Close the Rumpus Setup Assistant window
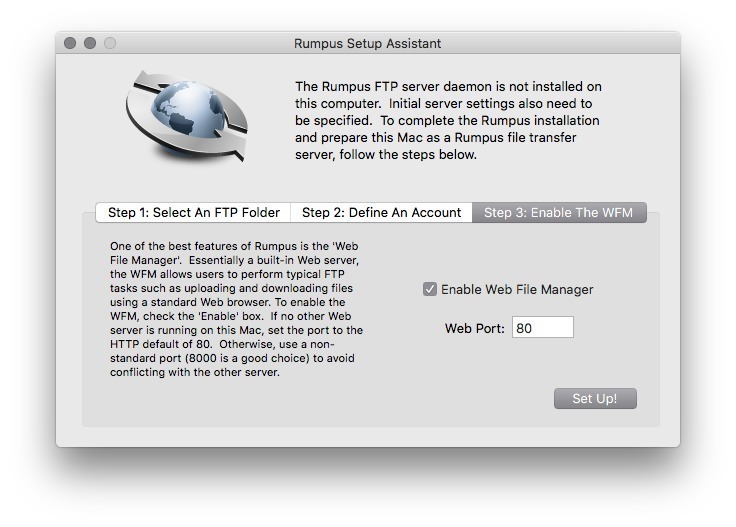Screen dimensions: 736x527 click(x=70, y=43)
